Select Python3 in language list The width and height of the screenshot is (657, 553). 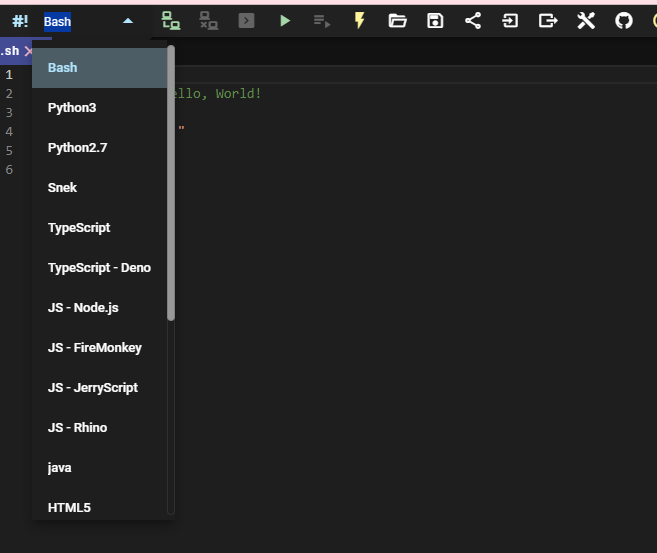(99, 108)
